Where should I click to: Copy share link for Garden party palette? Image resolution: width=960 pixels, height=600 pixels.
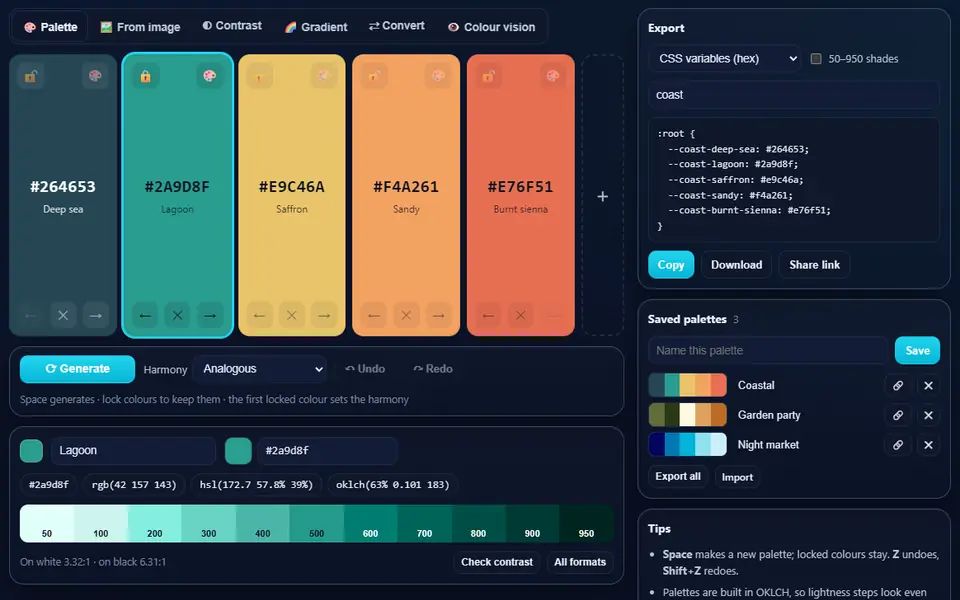(x=898, y=415)
